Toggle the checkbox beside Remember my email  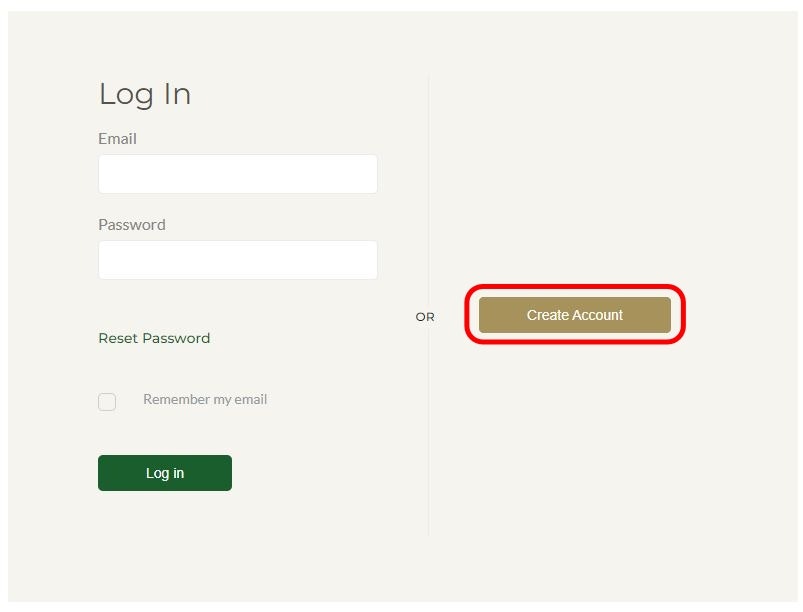(107, 402)
